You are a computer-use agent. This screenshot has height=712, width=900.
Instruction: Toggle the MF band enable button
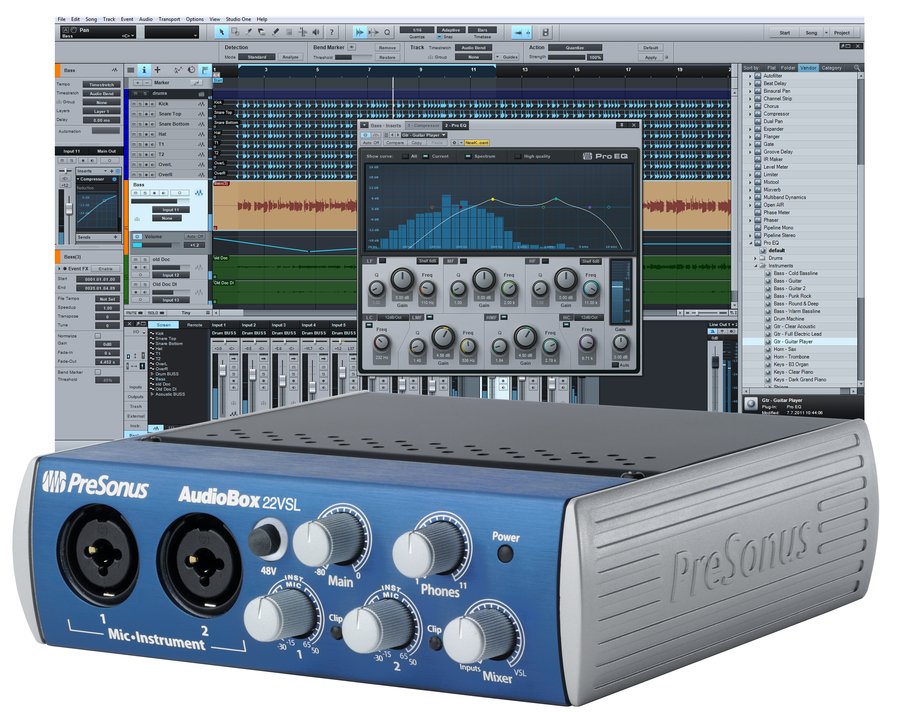tap(464, 261)
